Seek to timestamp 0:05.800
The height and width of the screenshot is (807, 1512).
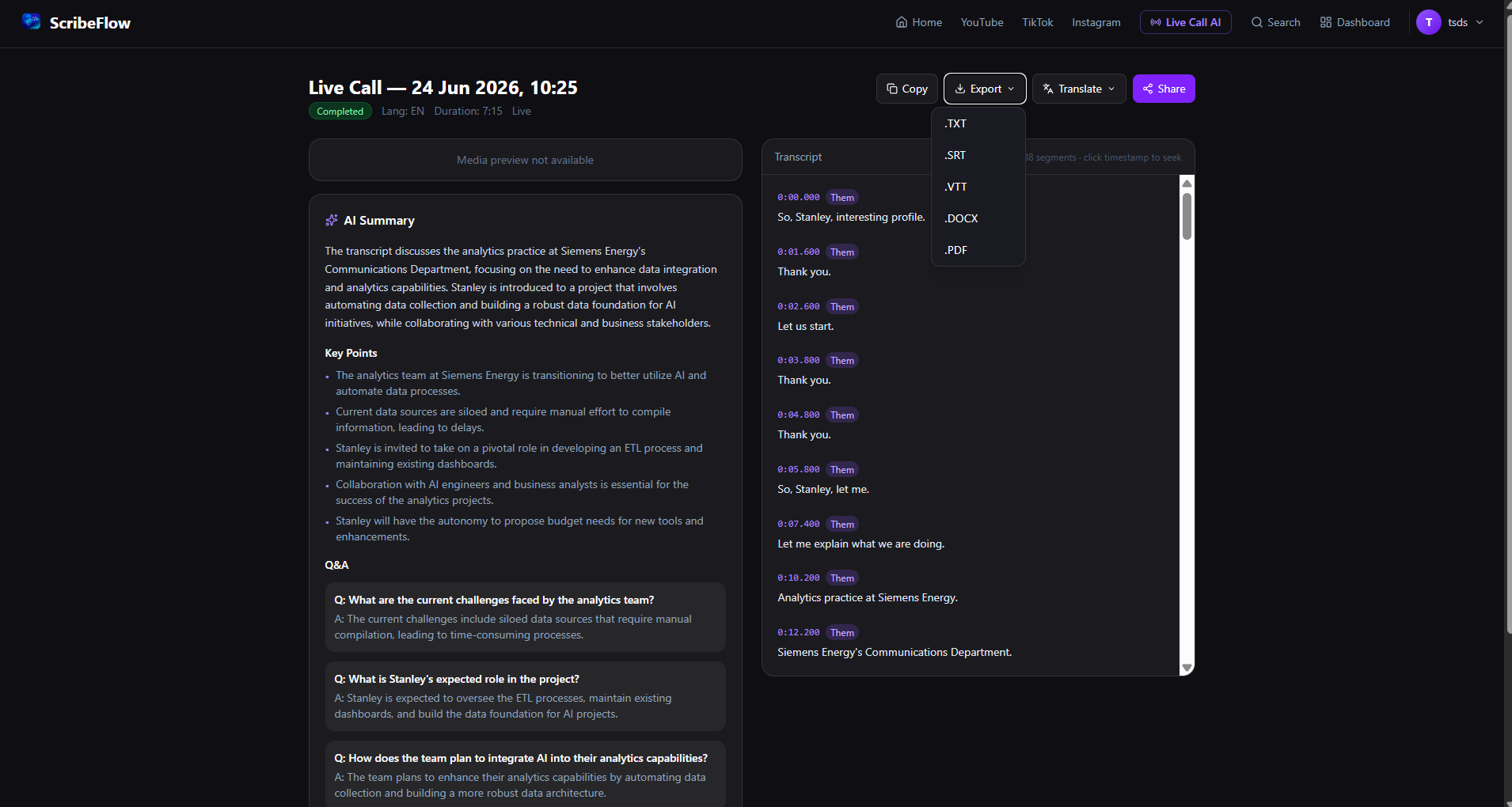coord(798,470)
